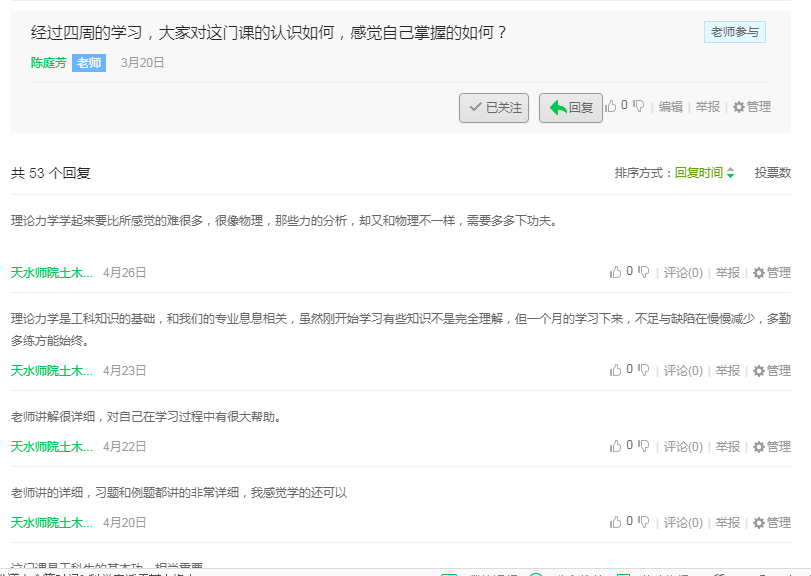Click the green reply arrow button 回复
The height and width of the screenshot is (576, 811).
[x=571, y=108]
